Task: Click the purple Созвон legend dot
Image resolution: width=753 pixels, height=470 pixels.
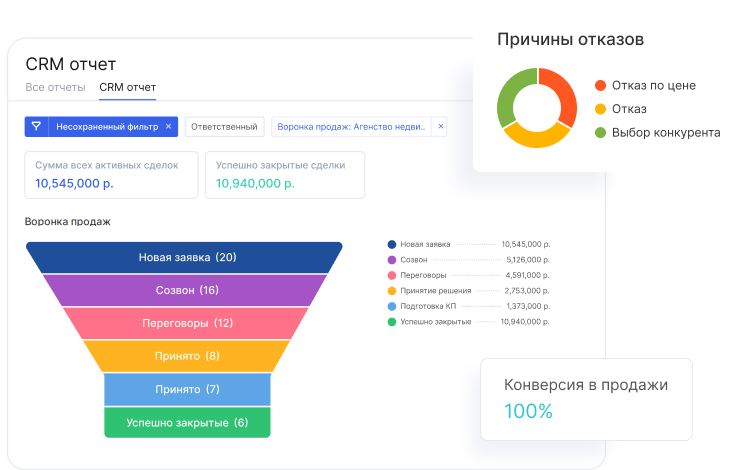Action: click(391, 259)
